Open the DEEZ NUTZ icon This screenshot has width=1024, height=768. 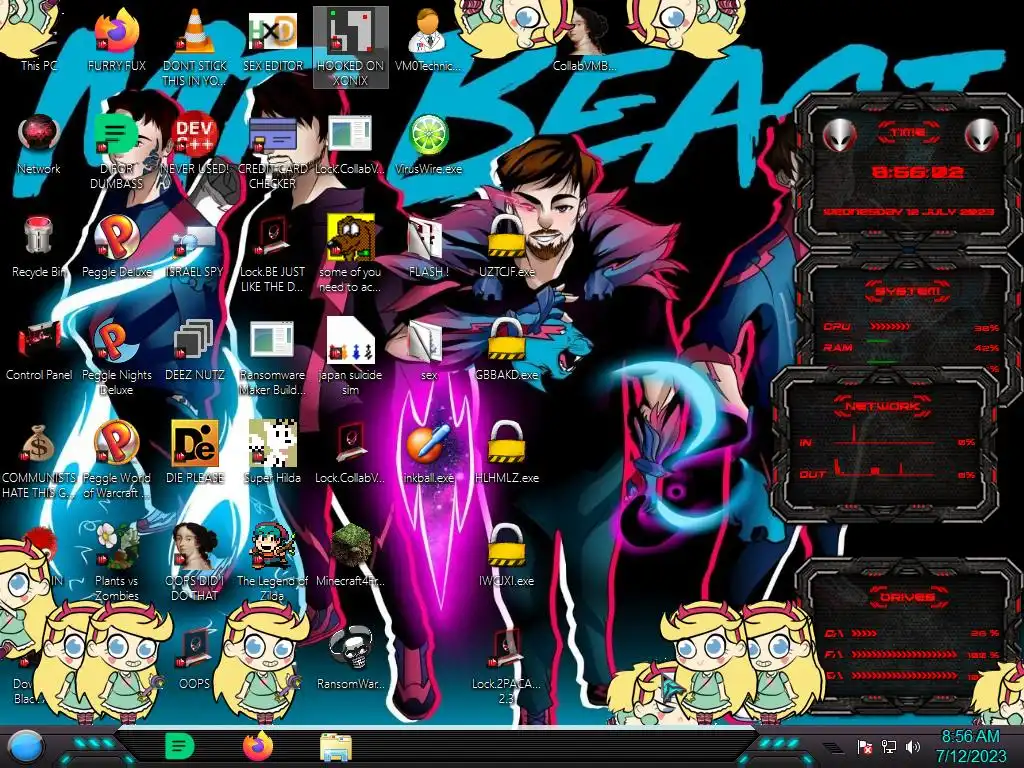pyautogui.click(x=195, y=350)
